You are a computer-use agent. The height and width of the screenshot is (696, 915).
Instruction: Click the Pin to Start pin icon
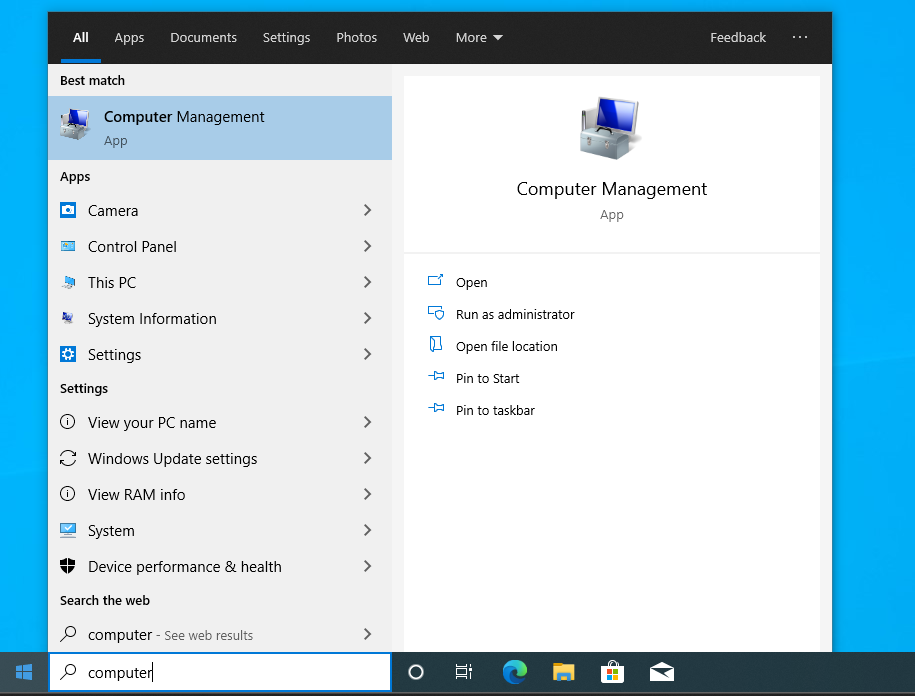[436, 376]
